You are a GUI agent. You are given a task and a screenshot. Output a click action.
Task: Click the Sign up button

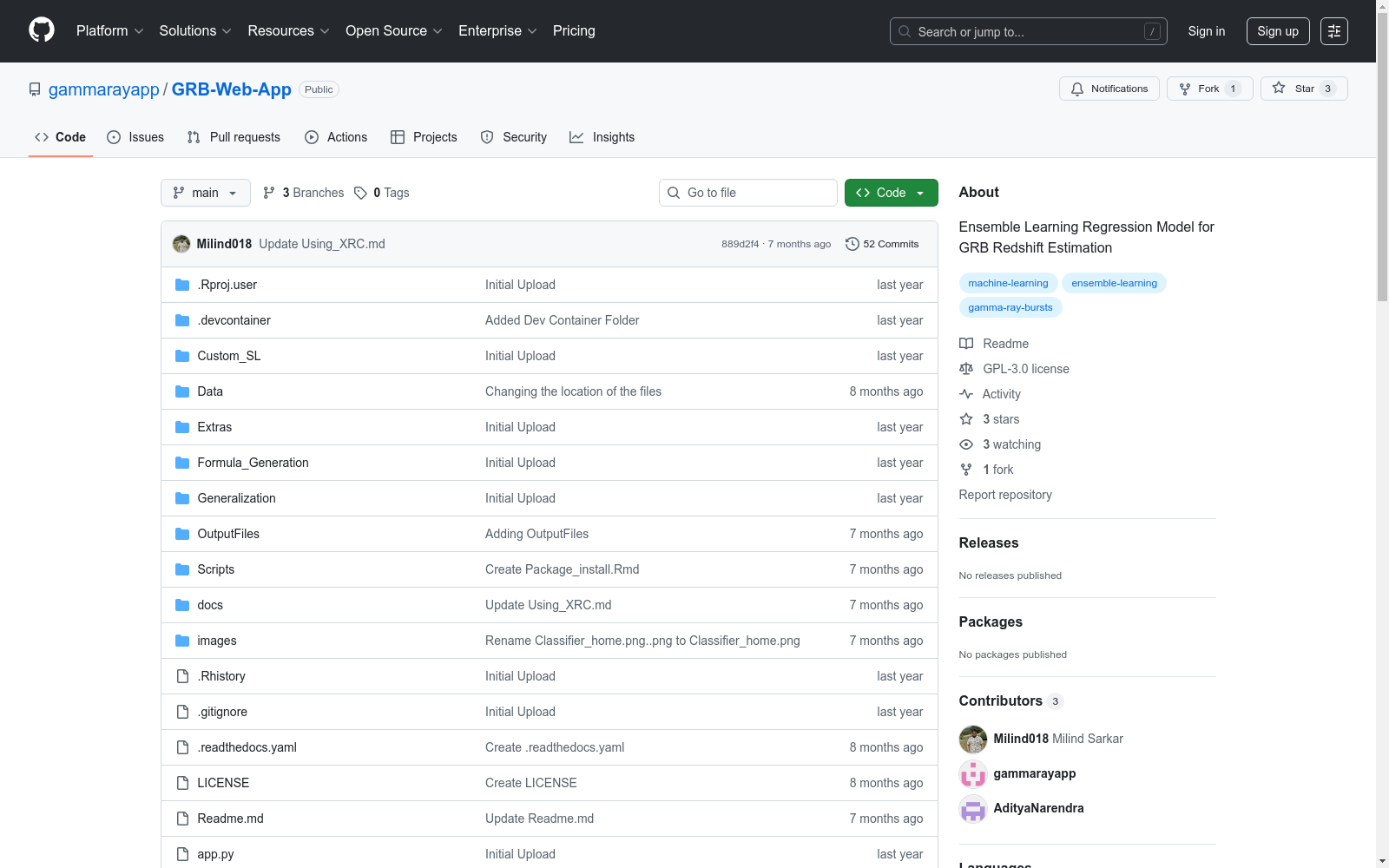[1278, 31]
